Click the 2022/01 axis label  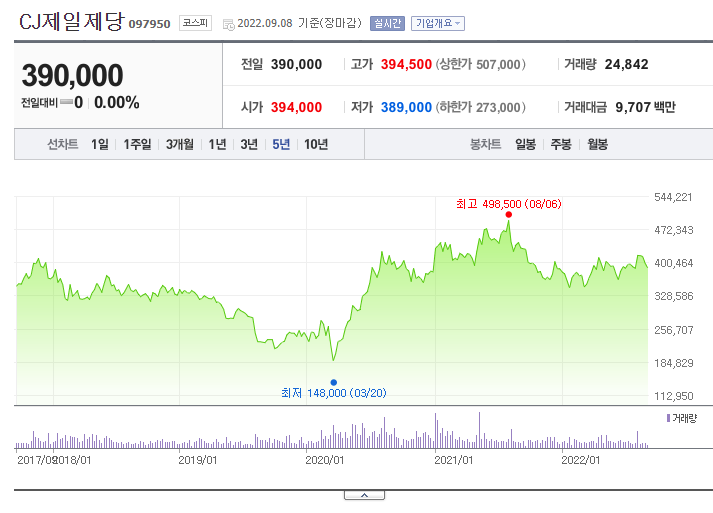(x=581, y=460)
